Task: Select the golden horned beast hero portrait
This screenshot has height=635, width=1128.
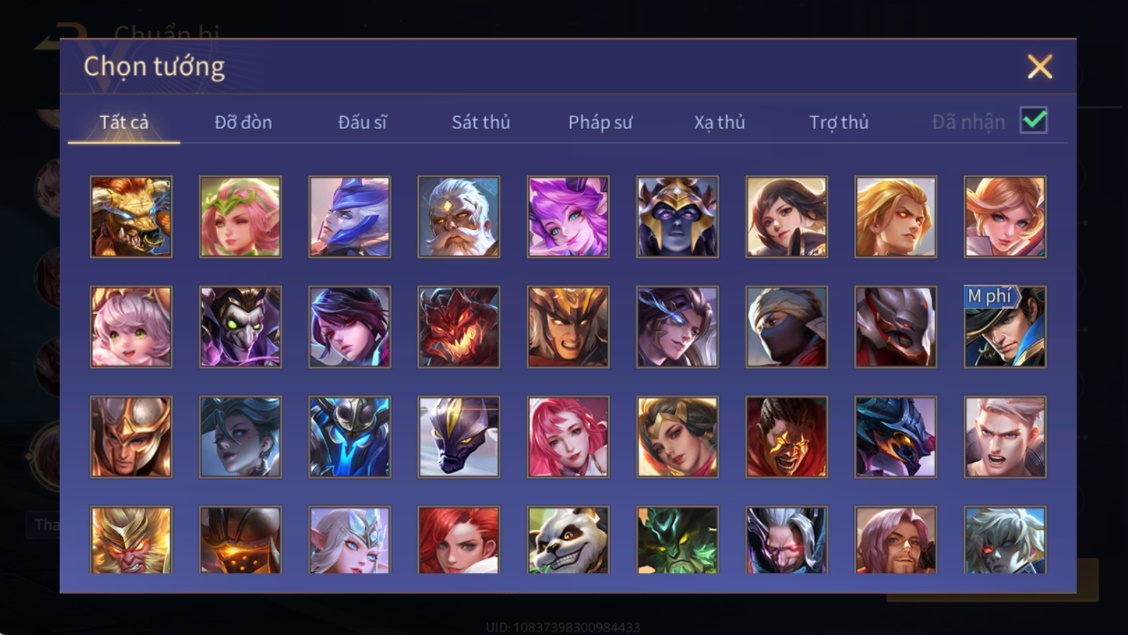Action: click(x=131, y=216)
